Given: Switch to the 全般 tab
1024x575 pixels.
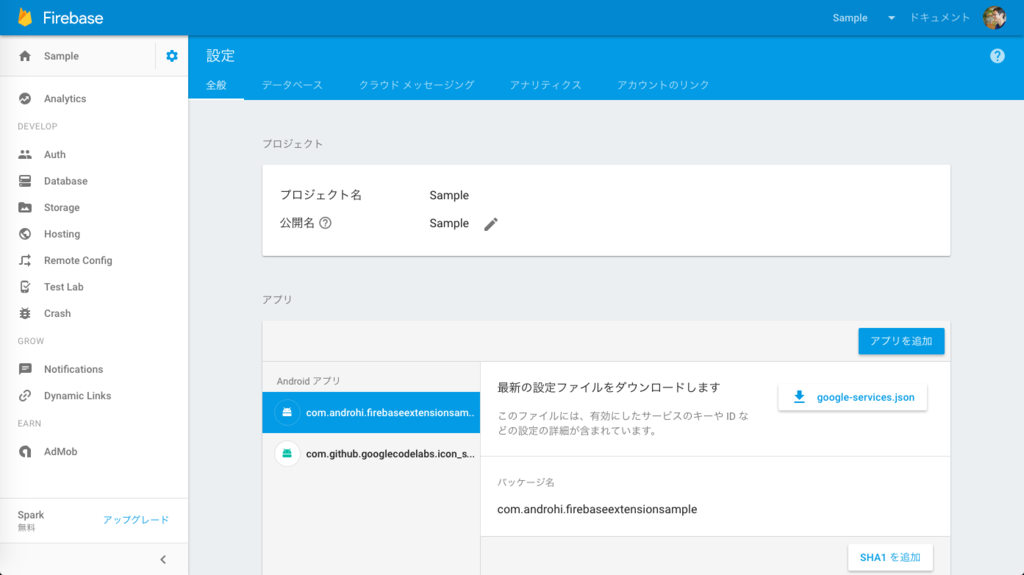Looking at the screenshot, I should 216,85.
